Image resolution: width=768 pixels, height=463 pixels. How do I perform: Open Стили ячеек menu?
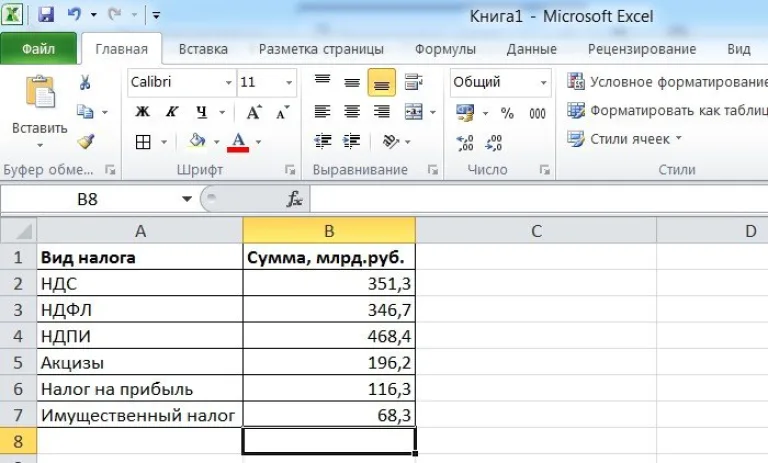tap(624, 139)
